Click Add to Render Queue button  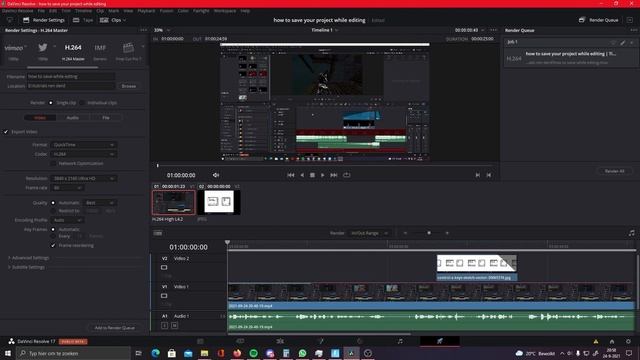[115, 328]
